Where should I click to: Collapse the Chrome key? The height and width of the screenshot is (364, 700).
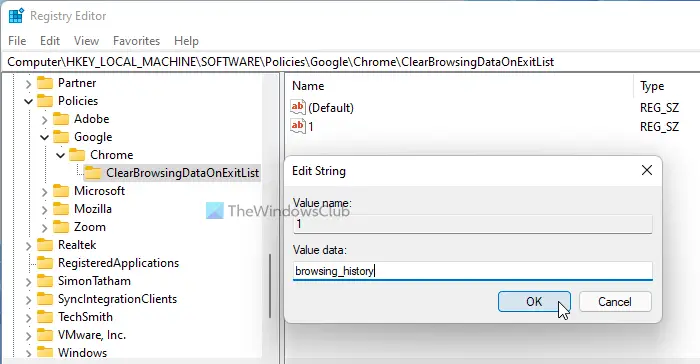60,155
